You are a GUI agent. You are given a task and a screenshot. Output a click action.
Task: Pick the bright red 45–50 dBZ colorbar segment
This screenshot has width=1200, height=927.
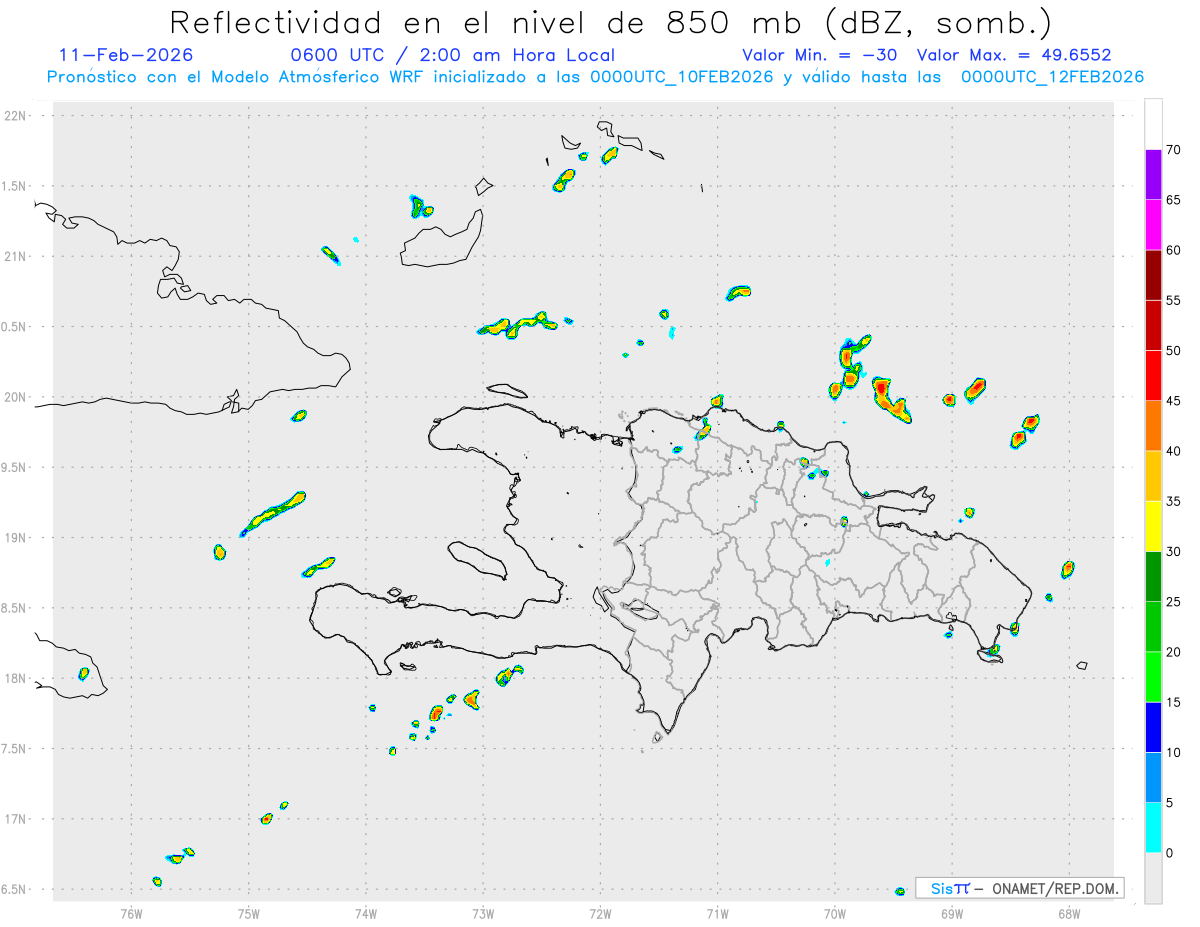(1153, 376)
